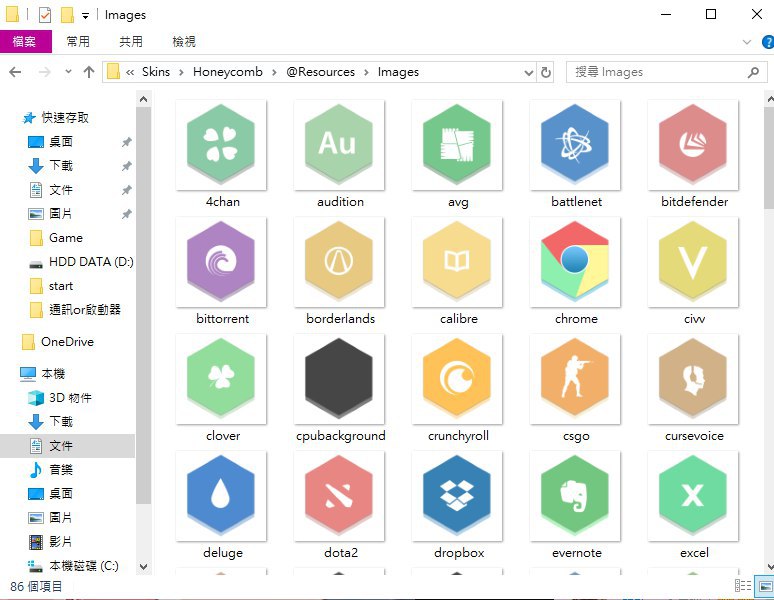This screenshot has height=600, width=774.
Task: Open the start folder in sidebar
Action: (61, 286)
